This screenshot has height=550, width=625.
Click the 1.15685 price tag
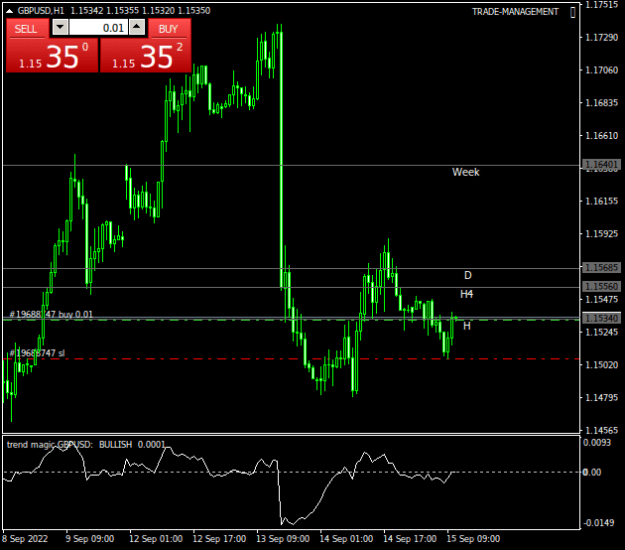click(x=601, y=267)
